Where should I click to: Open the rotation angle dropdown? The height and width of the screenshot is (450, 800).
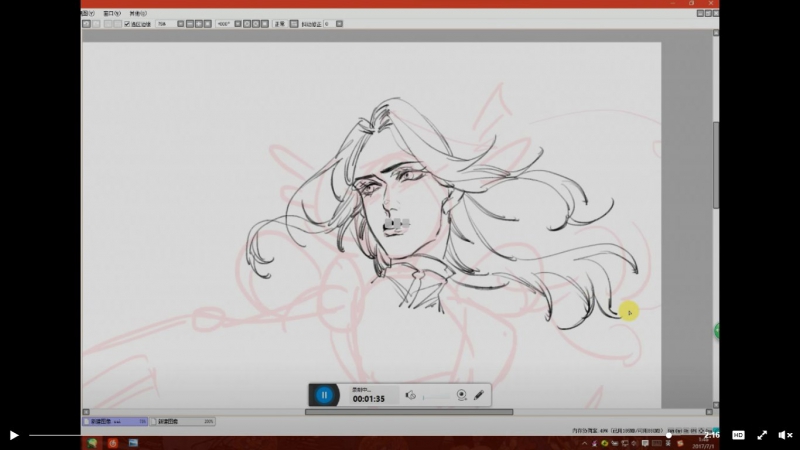click(238, 24)
